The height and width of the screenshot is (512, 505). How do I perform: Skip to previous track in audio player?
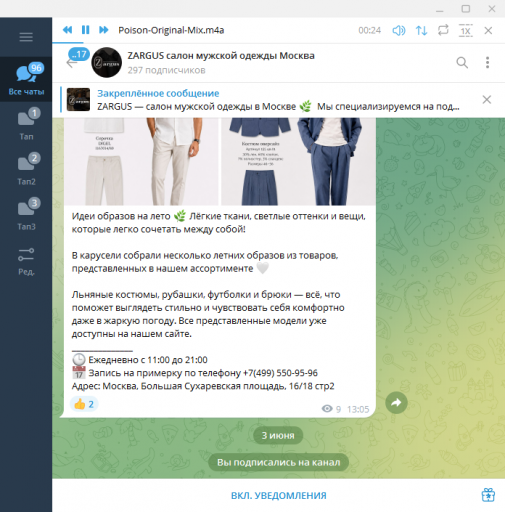tap(67, 30)
